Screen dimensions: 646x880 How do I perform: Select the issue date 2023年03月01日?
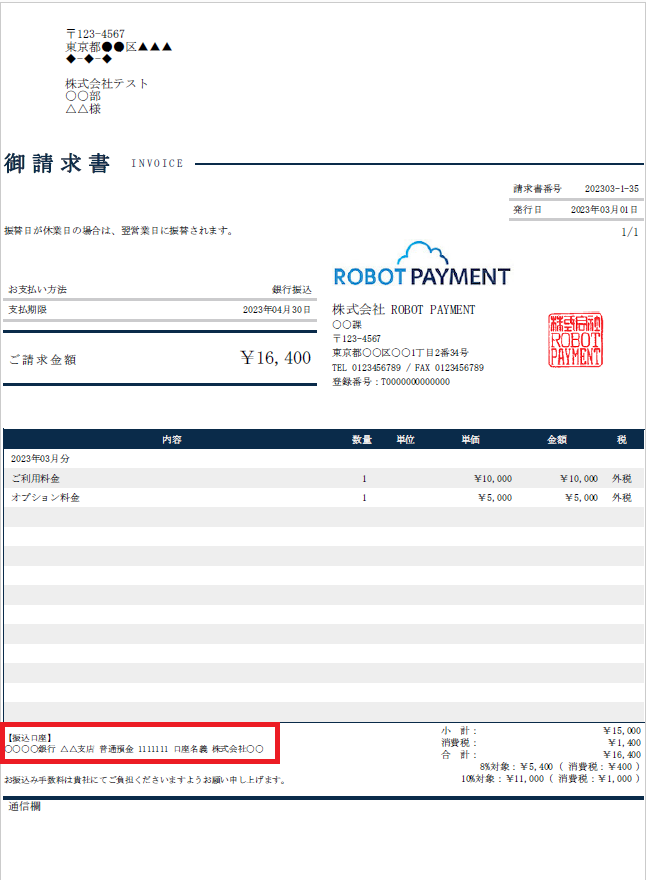coord(604,210)
